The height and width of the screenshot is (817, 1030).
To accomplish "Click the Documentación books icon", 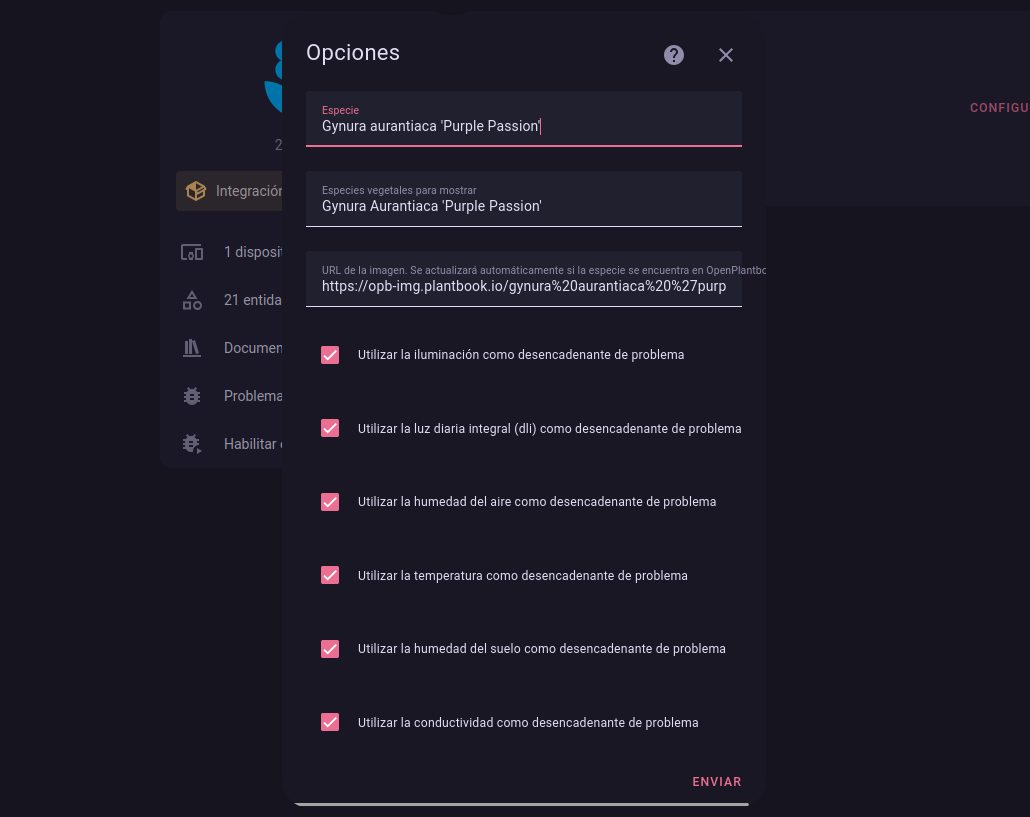I will 192,348.
